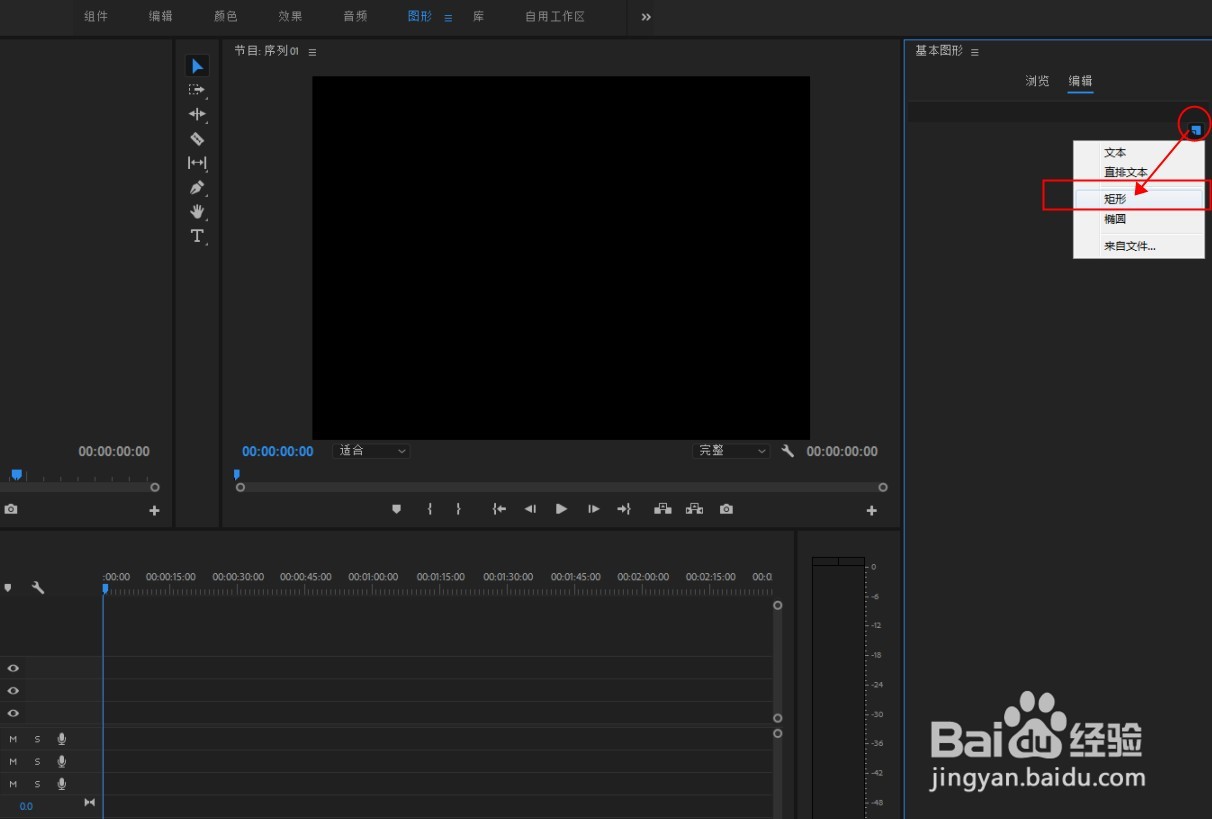This screenshot has height=819, width=1212.
Task: Show overflow workspaces with double chevron
Action: click(646, 17)
